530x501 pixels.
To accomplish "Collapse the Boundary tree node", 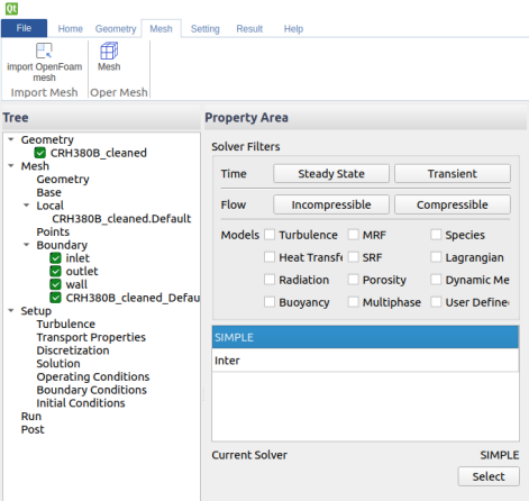I will click(x=26, y=245).
